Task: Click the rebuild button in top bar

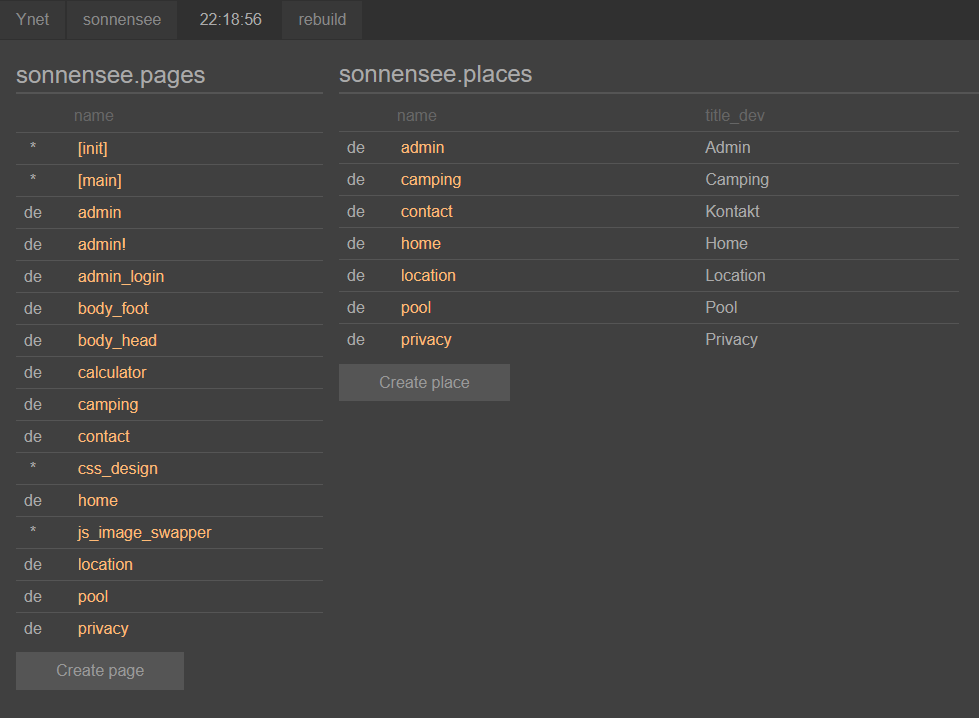Action: 321,20
